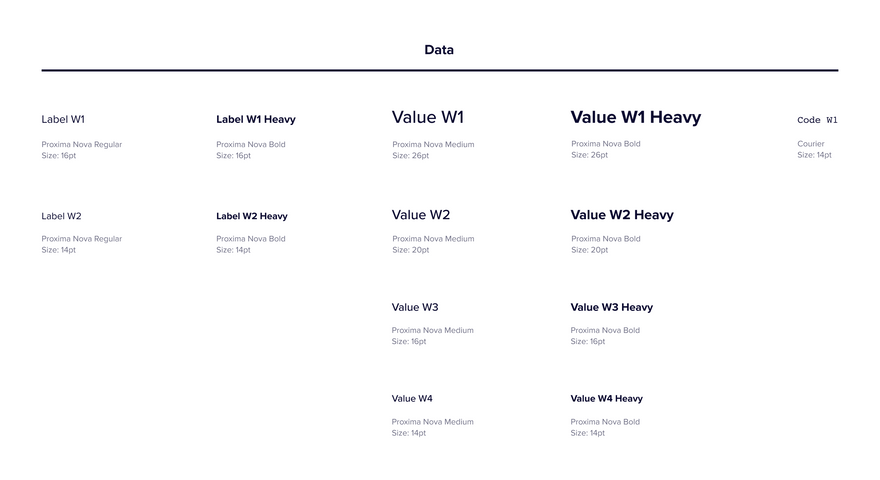Viewport: 880px width, 480px height.
Task: Click Proxima Nova Regular under Label W1
Action: click(81, 144)
